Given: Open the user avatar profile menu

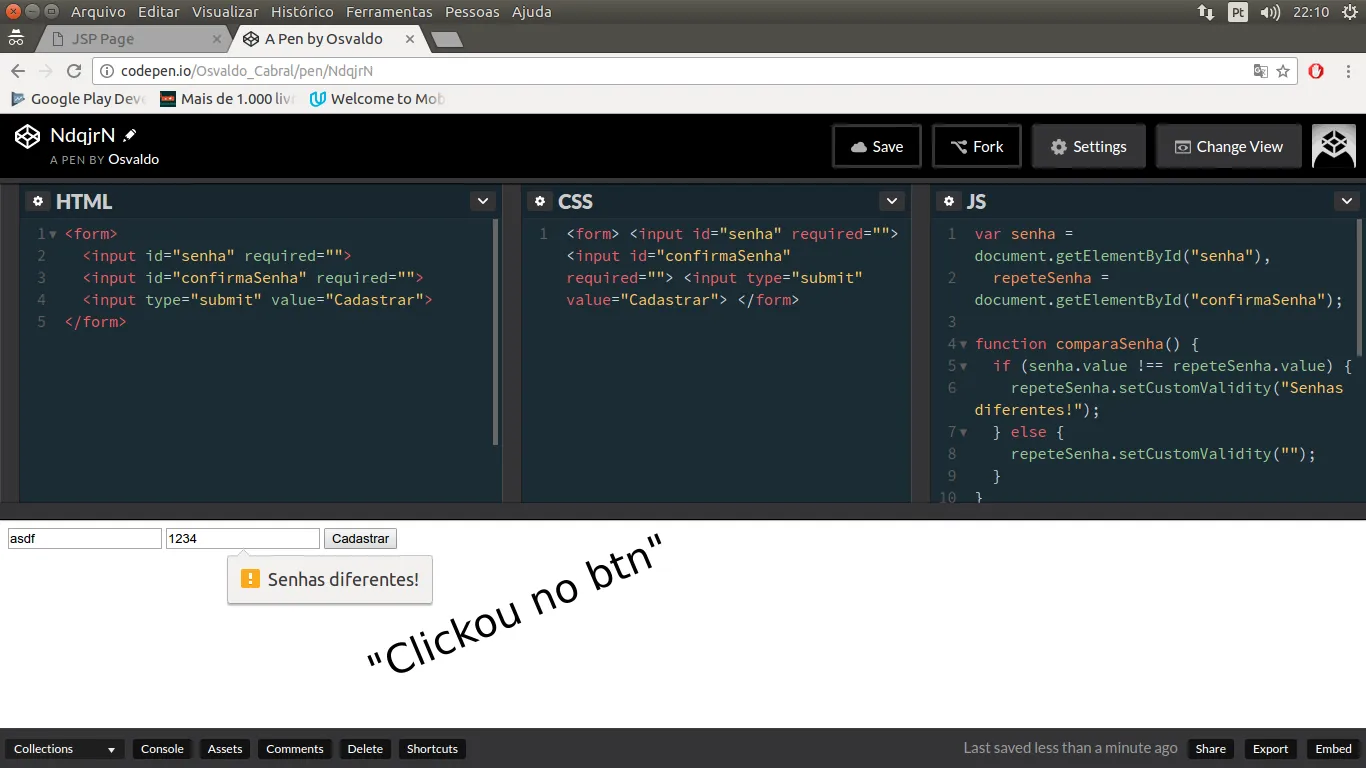Looking at the screenshot, I should pos(1333,146).
